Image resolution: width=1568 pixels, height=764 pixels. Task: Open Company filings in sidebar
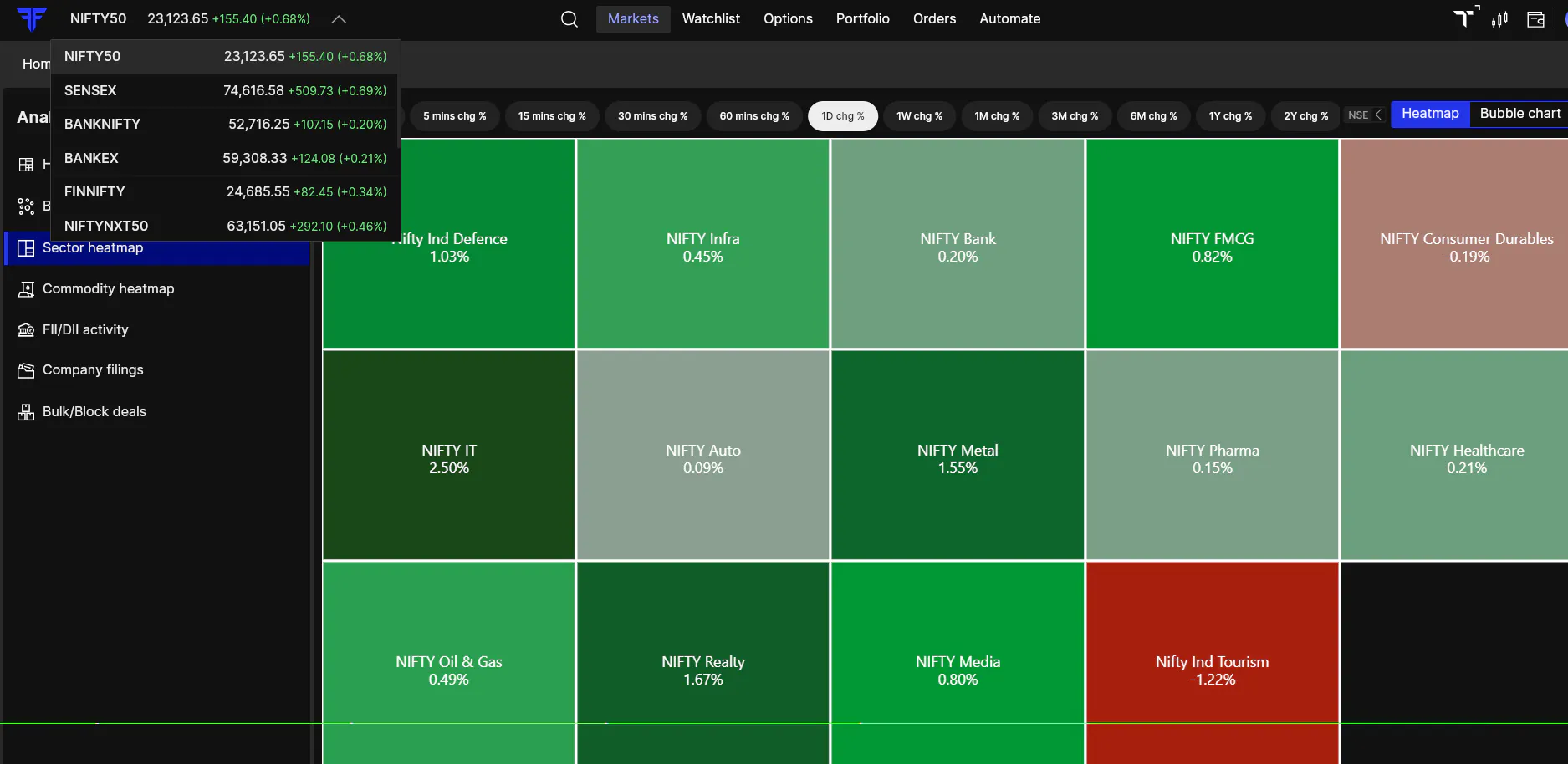tap(93, 370)
